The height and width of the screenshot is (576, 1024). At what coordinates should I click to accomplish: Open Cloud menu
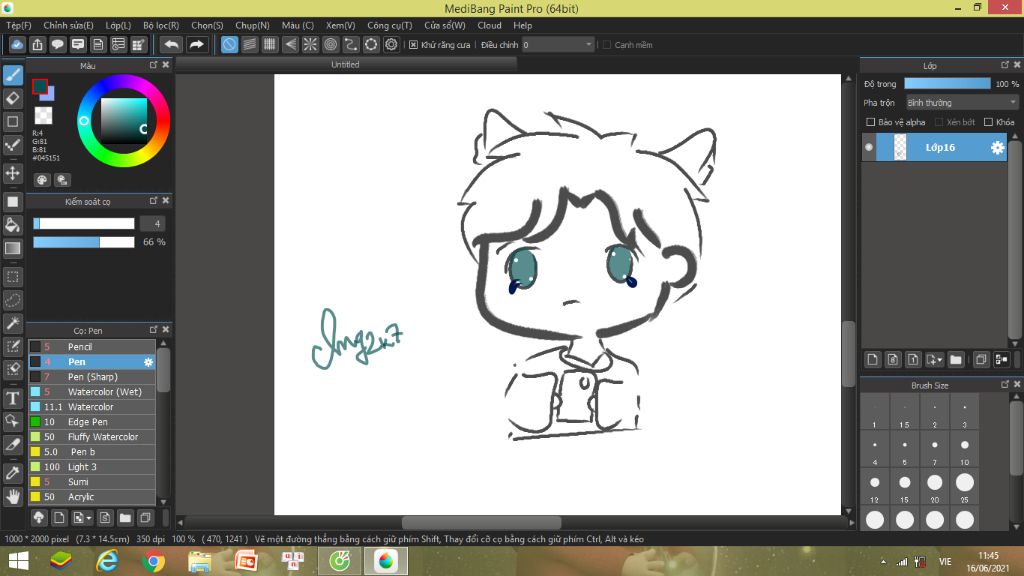pos(489,25)
